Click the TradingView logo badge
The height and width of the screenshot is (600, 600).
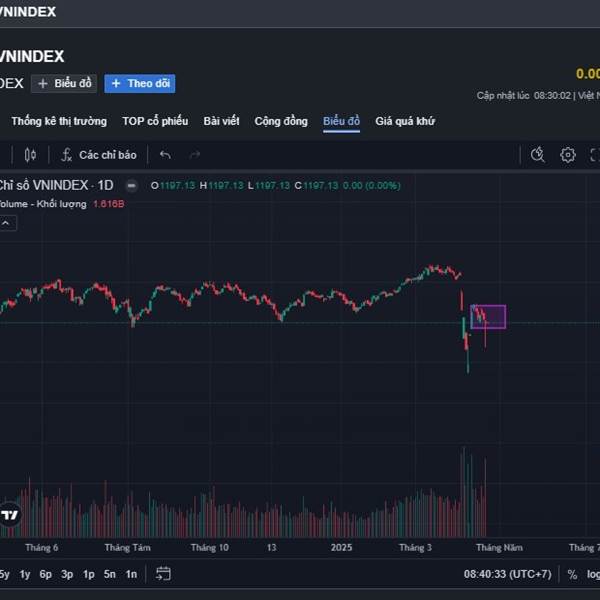pos(10,515)
